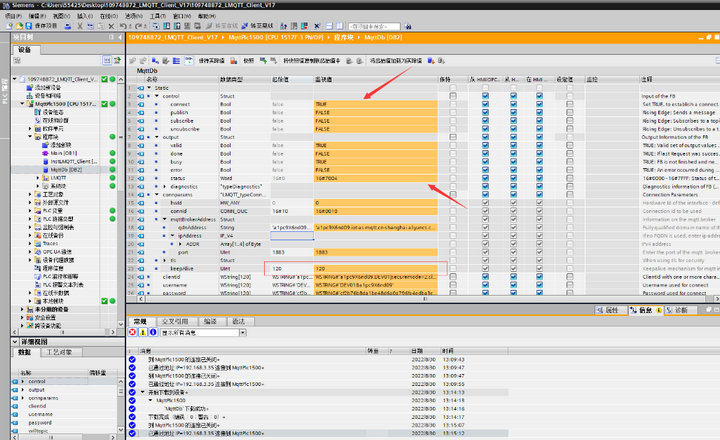Expand the diagnostics struct row
The image size is (720, 440).
point(163,186)
